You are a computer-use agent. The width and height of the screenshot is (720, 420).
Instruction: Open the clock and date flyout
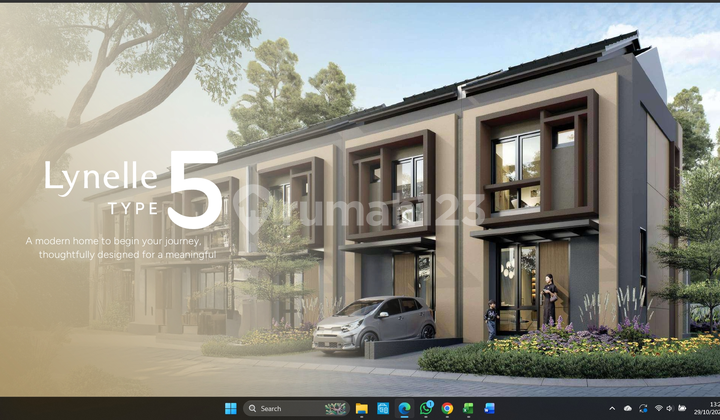click(707, 408)
